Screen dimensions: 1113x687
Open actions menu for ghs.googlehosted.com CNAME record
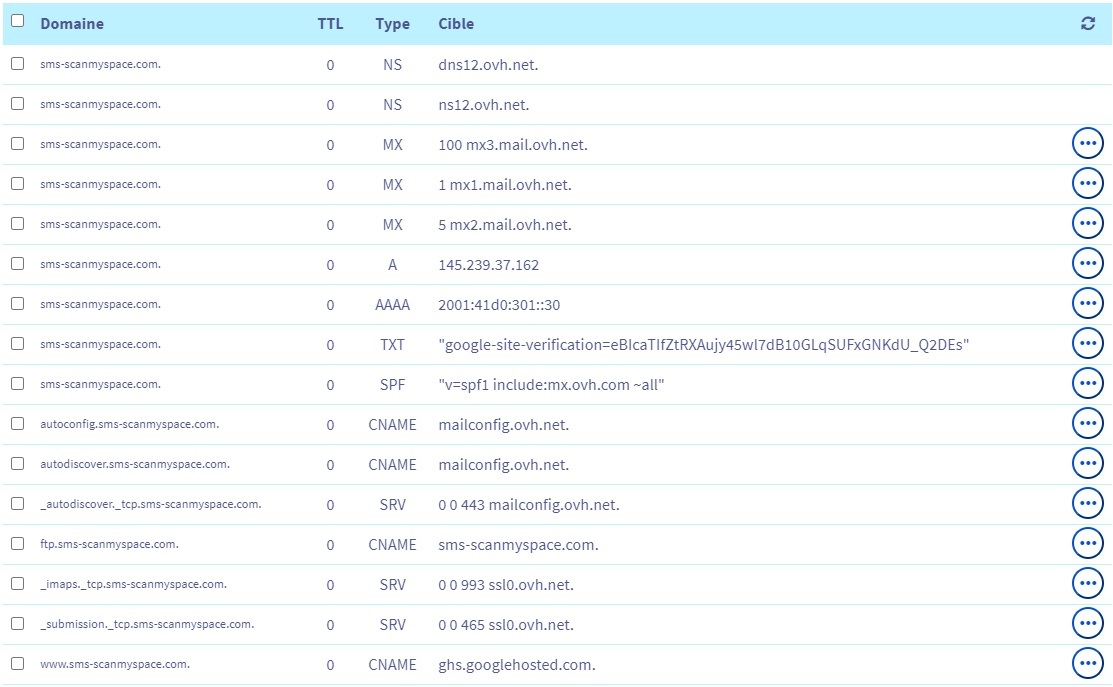coord(1087,664)
